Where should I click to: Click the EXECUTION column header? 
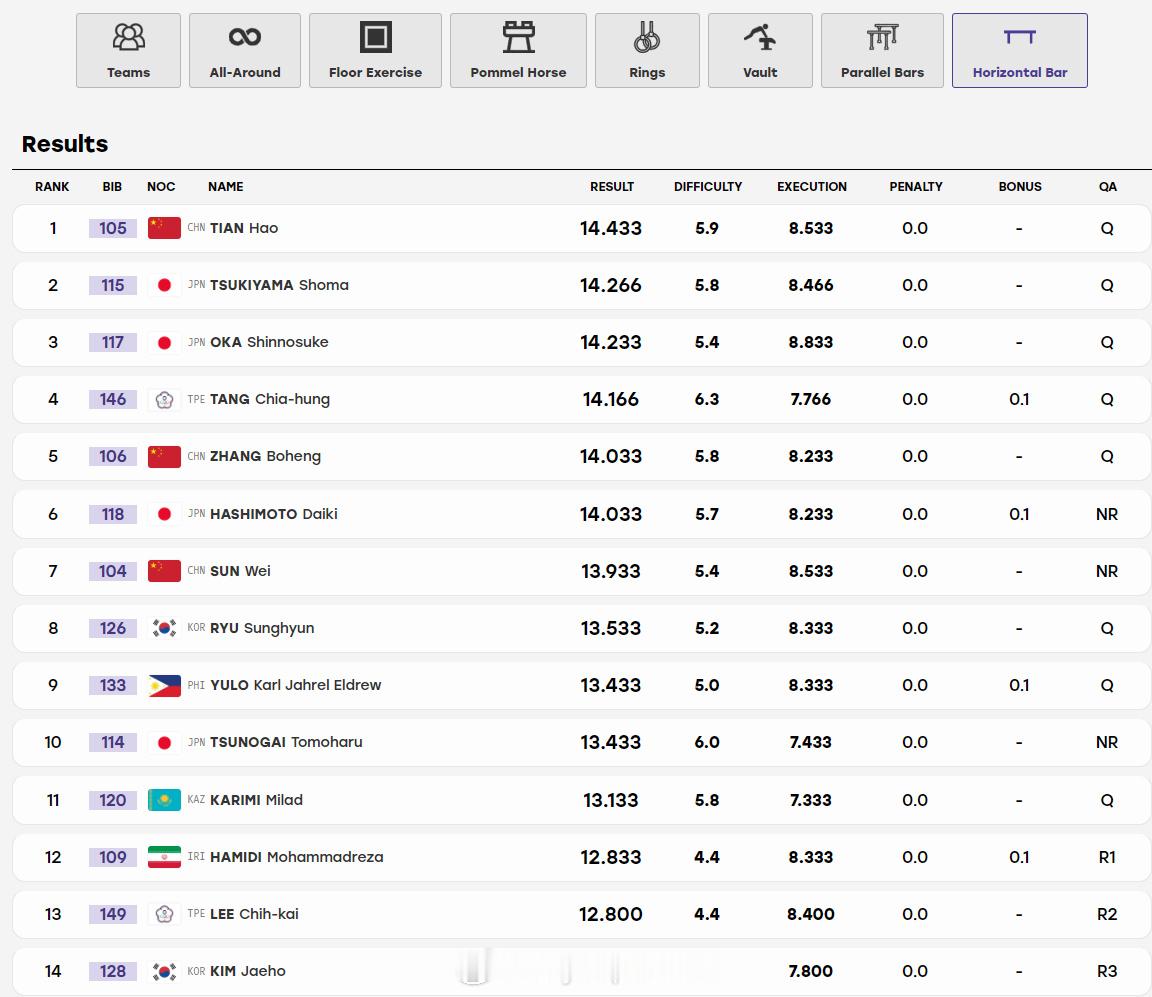[812, 187]
